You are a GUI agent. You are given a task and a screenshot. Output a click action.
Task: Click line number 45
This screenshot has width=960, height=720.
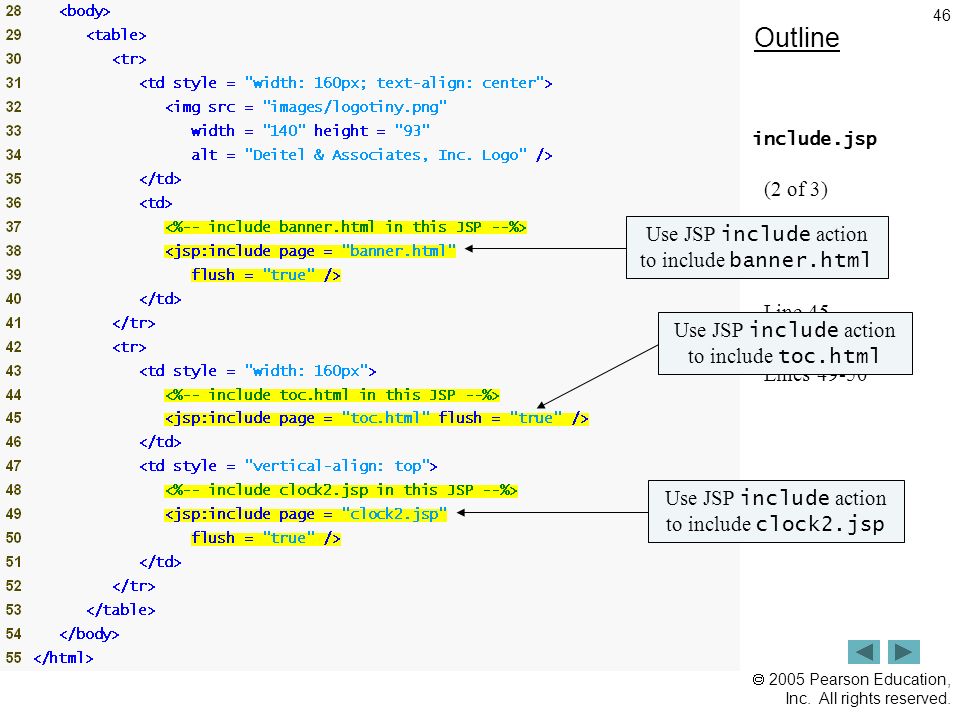[13, 418]
